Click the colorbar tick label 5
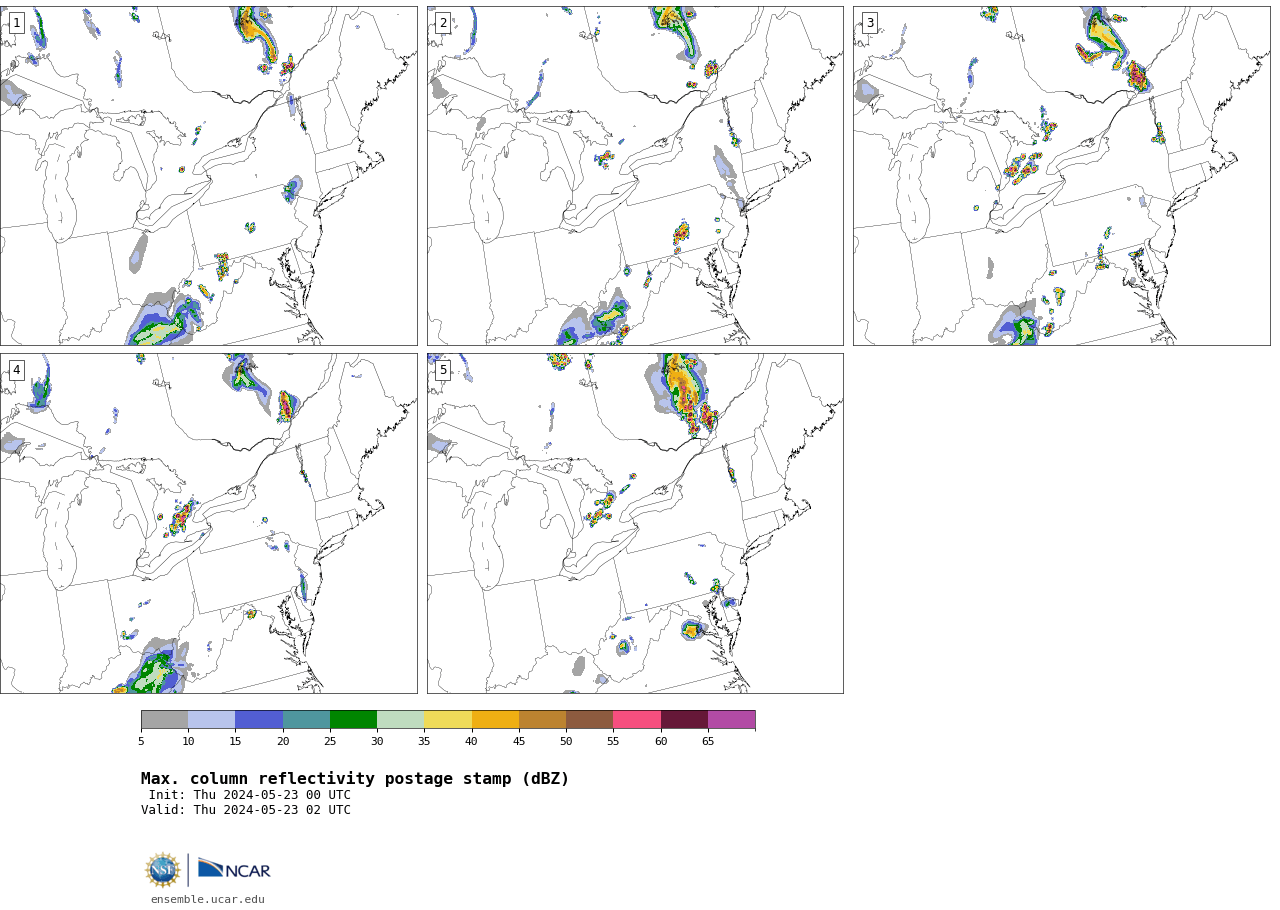Viewport: 1280px width, 910px height. point(141,741)
